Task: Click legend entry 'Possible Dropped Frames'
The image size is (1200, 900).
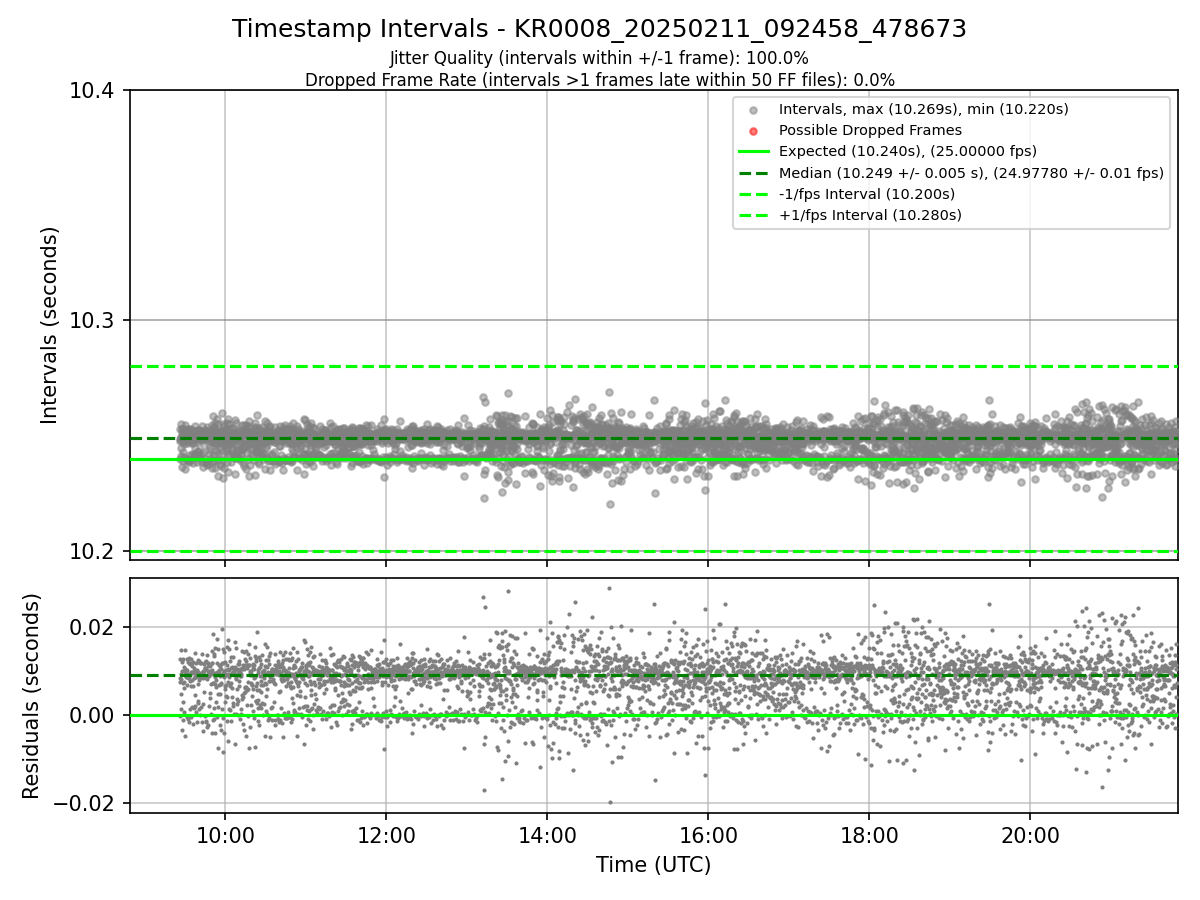Action: (x=870, y=130)
